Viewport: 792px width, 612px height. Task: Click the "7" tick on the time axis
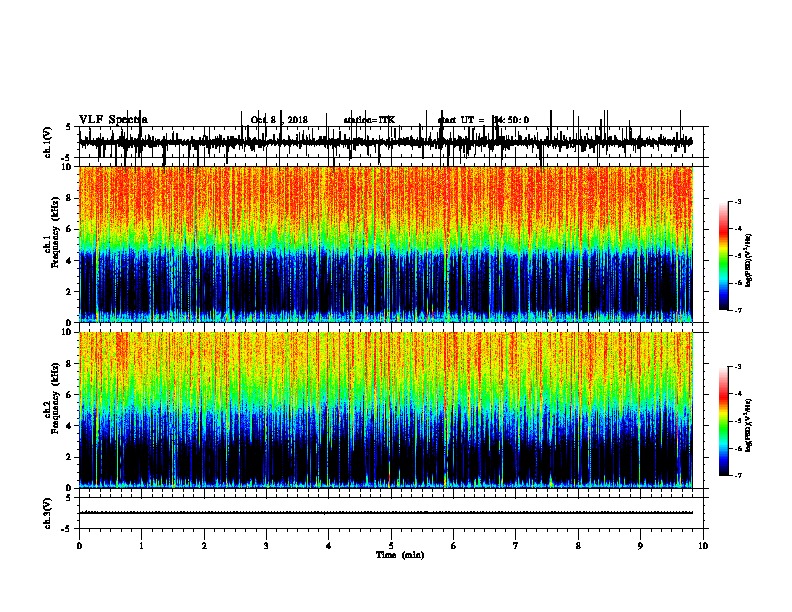pos(516,546)
